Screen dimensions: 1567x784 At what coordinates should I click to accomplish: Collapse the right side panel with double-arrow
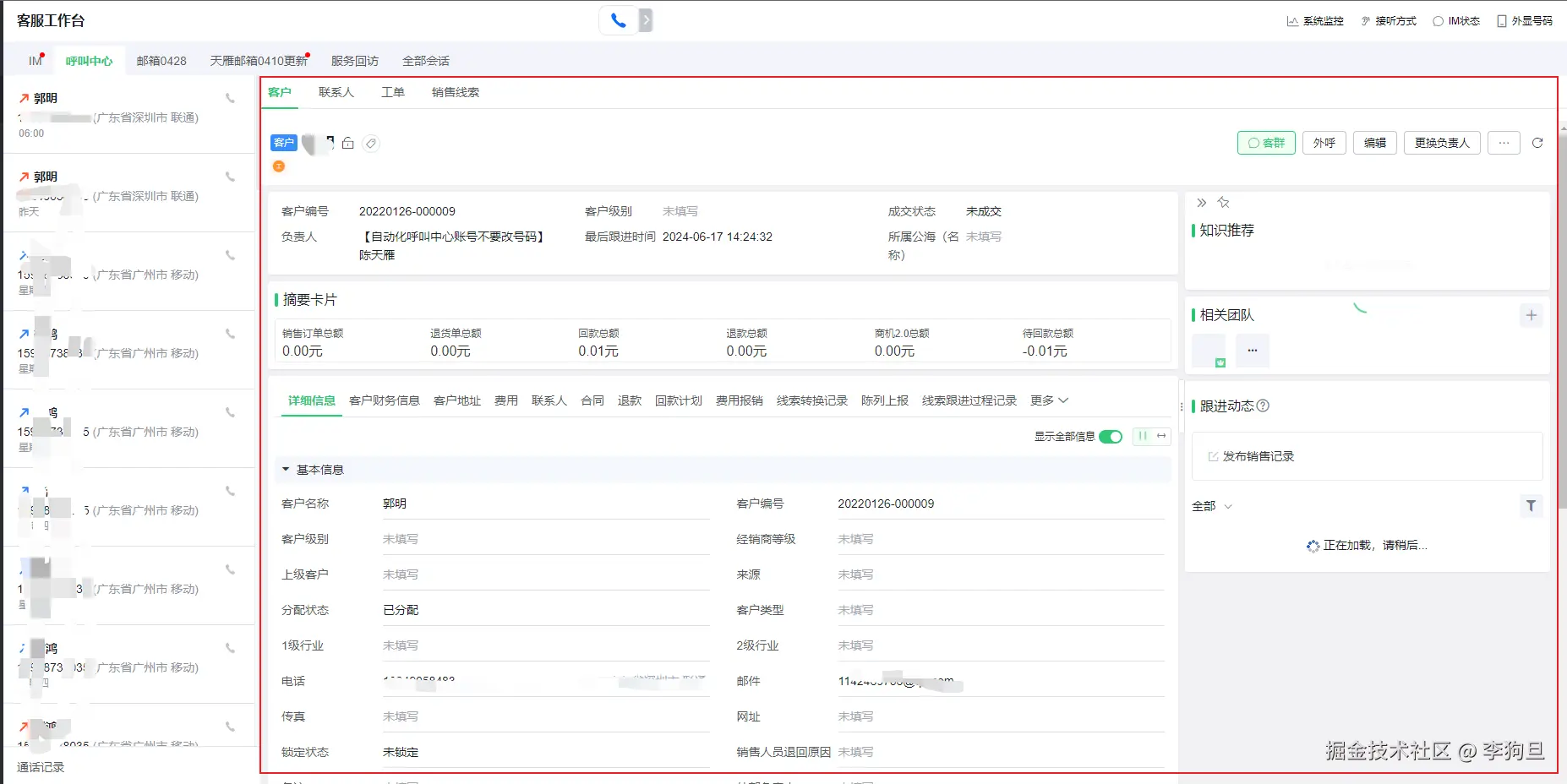(x=1201, y=203)
